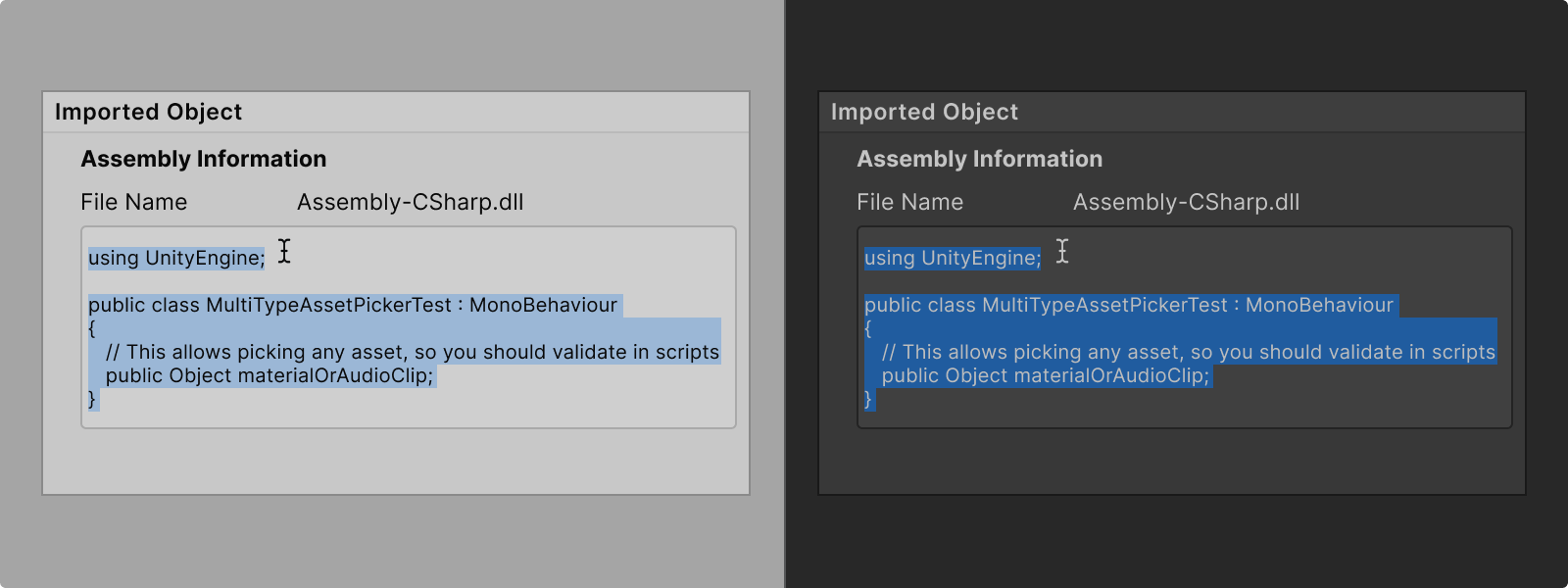
Task: Click 'Imported Object' header in light panel
Action: coord(148,112)
